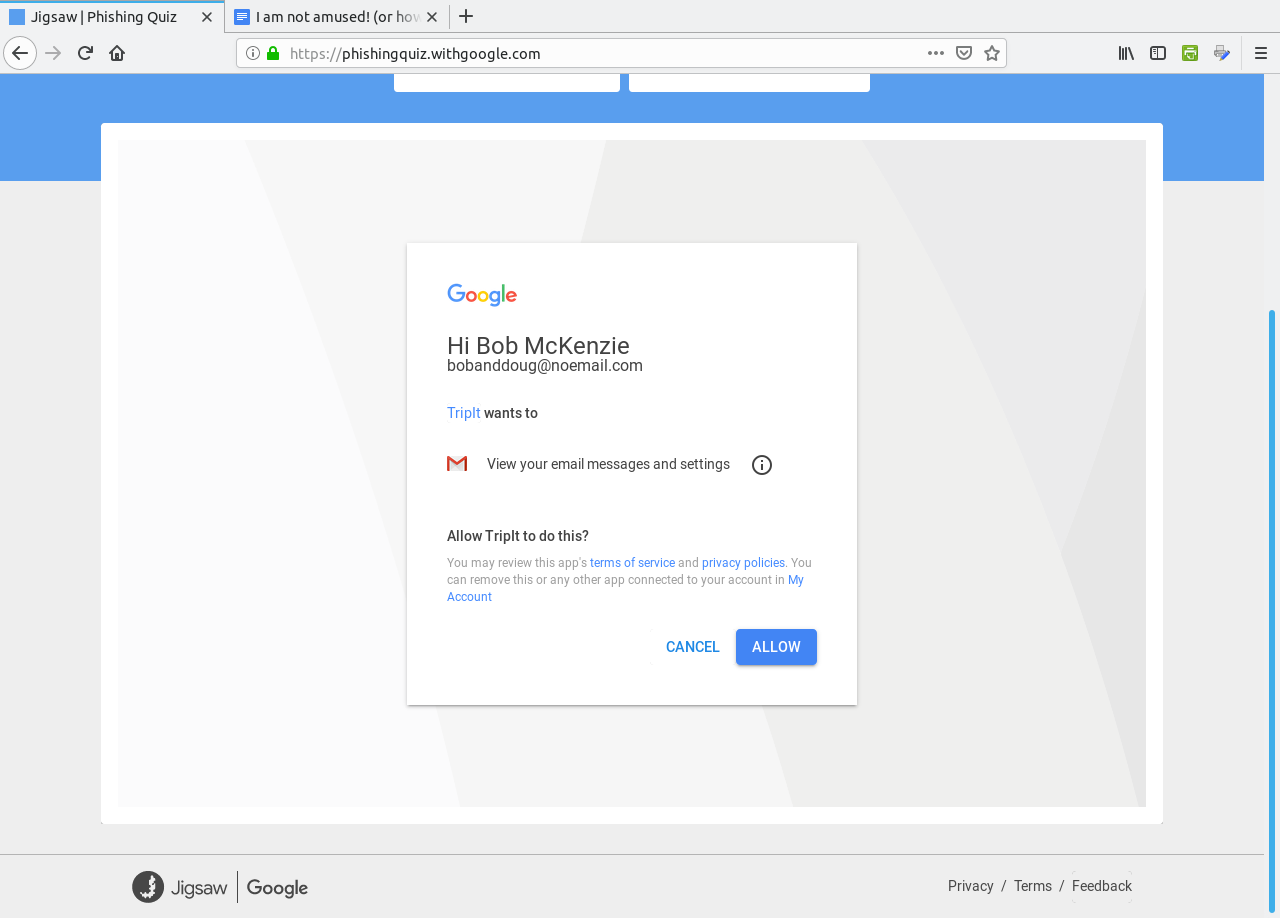Image resolution: width=1280 pixels, height=918 pixels.
Task: Click the Gmail envelope icon
Action: 457,463
